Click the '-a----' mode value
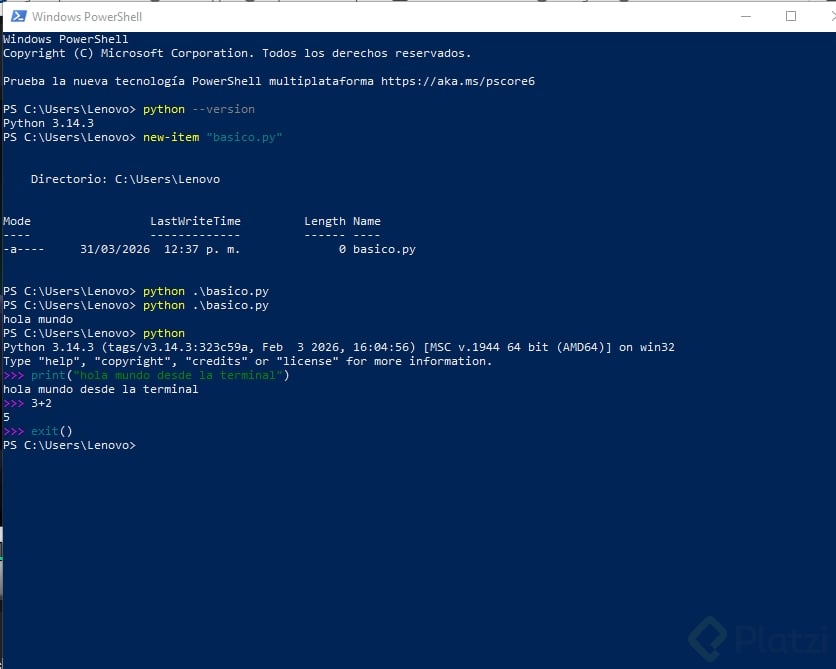This screenshot has width=836, height=669. point(23,249)
